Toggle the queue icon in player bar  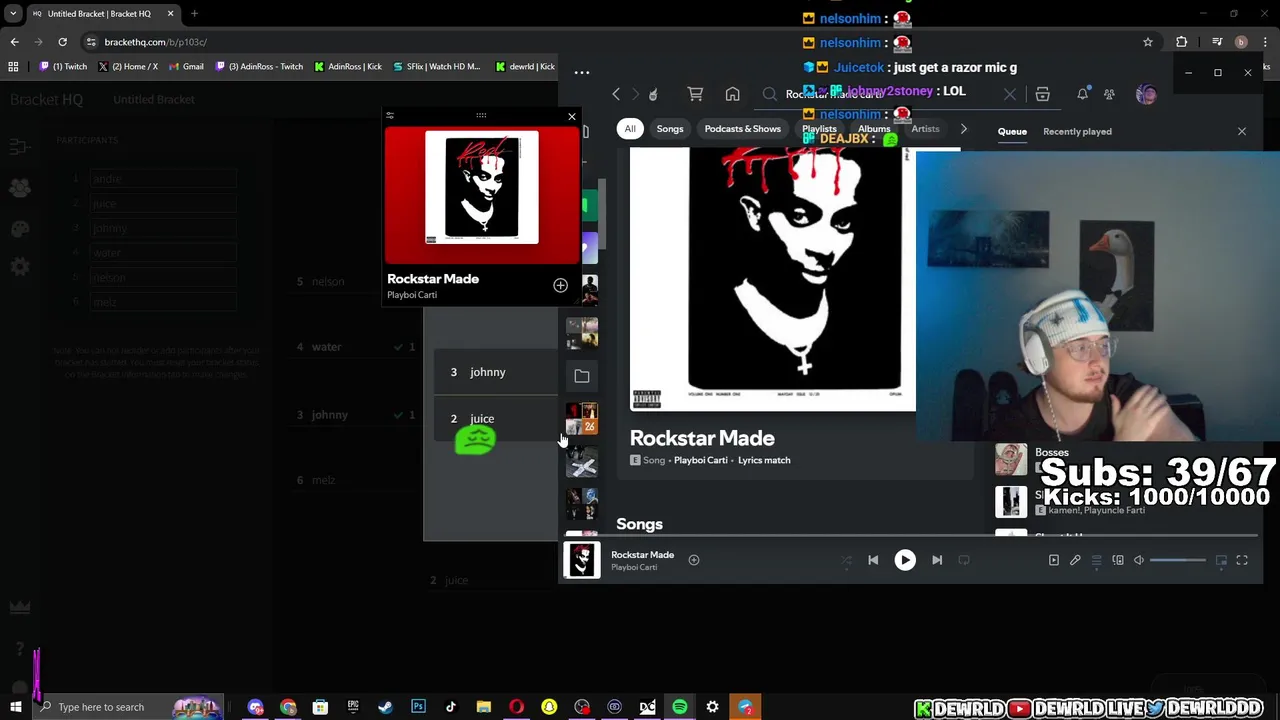click(1097, 560)
